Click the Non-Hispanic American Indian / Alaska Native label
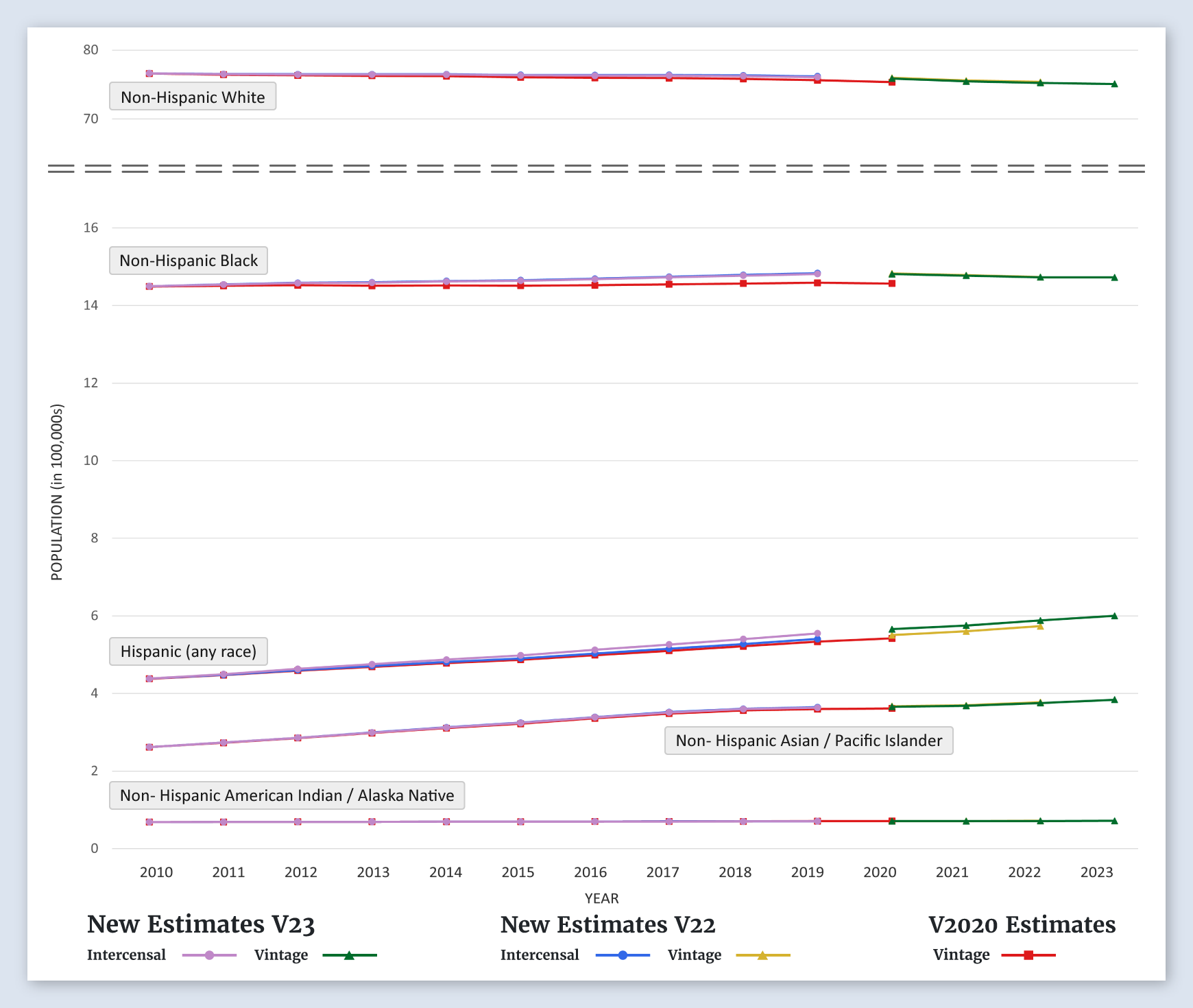Viewport: 1193px width, 1008px height. pyautogui.click(x=287, y=795)
